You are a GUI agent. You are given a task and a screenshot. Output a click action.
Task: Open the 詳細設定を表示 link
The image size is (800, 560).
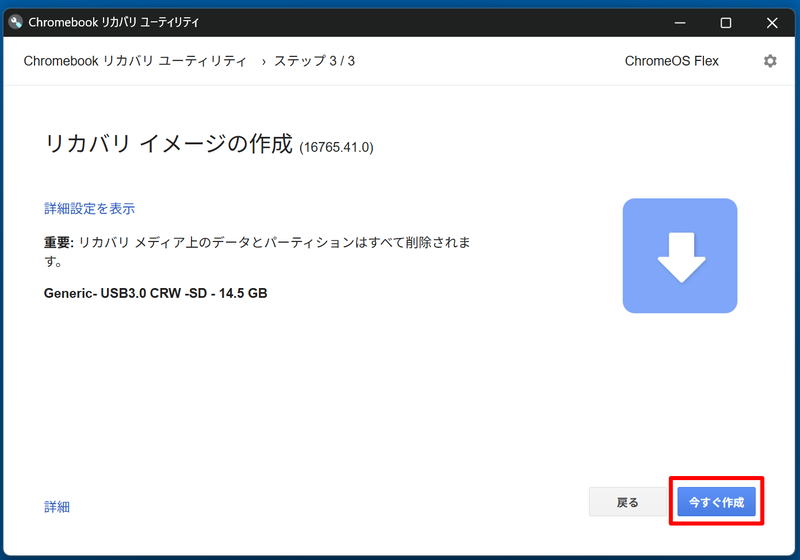pyautogui.click(x=89, y=209)
